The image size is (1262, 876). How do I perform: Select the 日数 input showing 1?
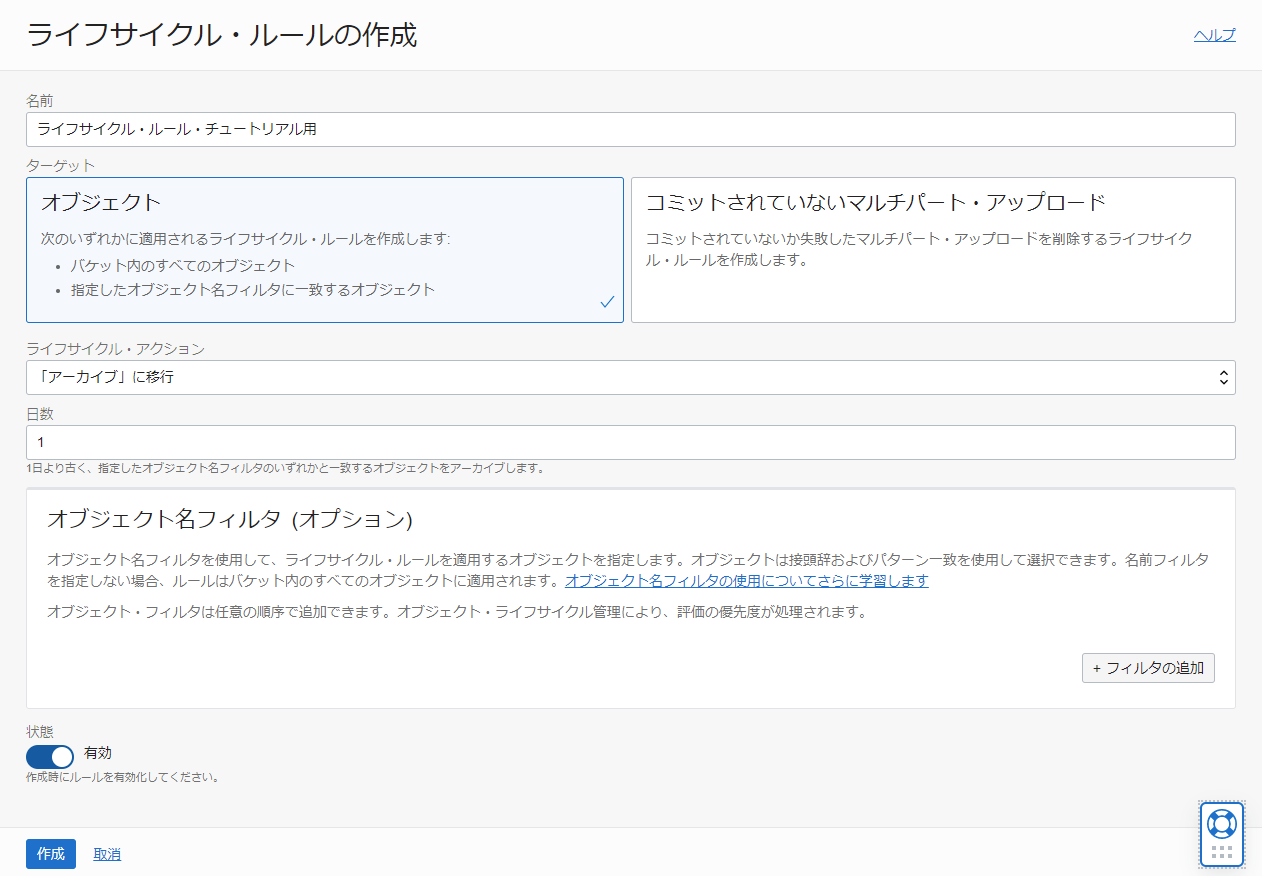(x=630, y=442)
